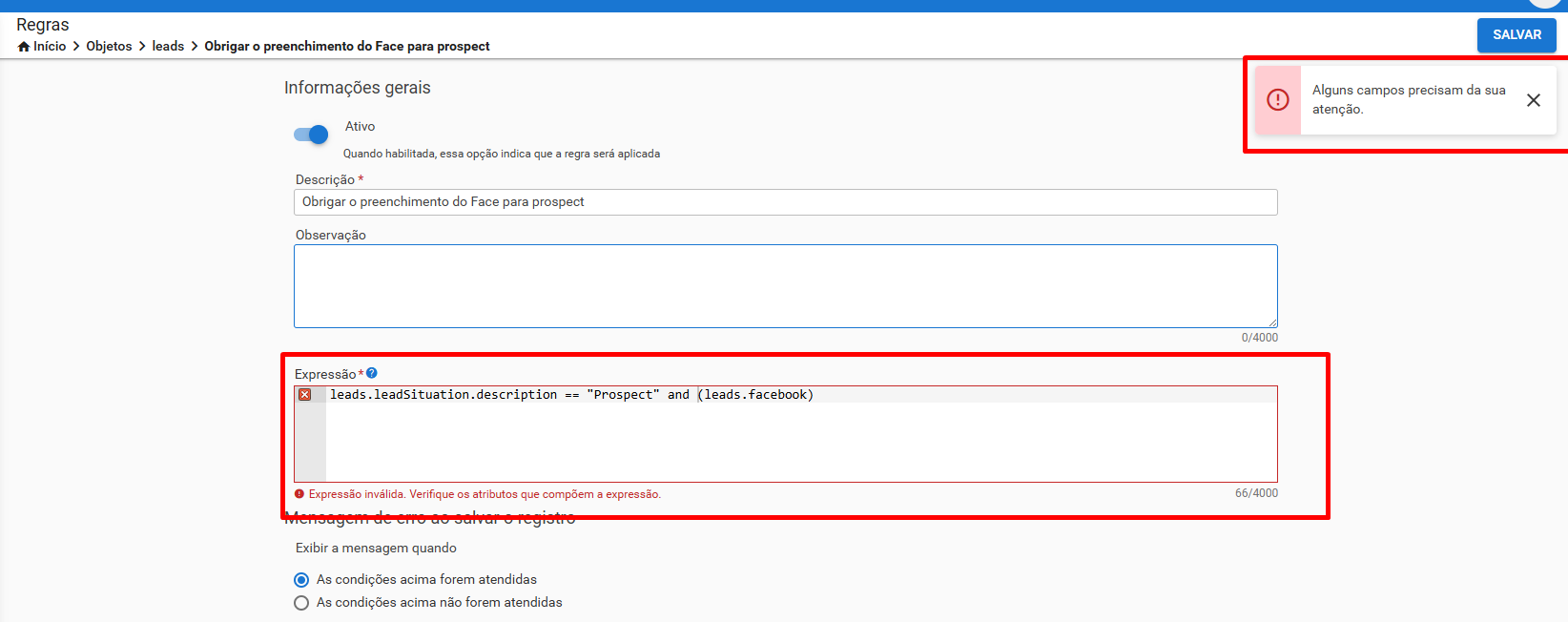Viewport: 1568px width, 622px height.
Task: Click the 'Alguns campos precisam da sua atenção.' text
Action: pos(1409,99)
